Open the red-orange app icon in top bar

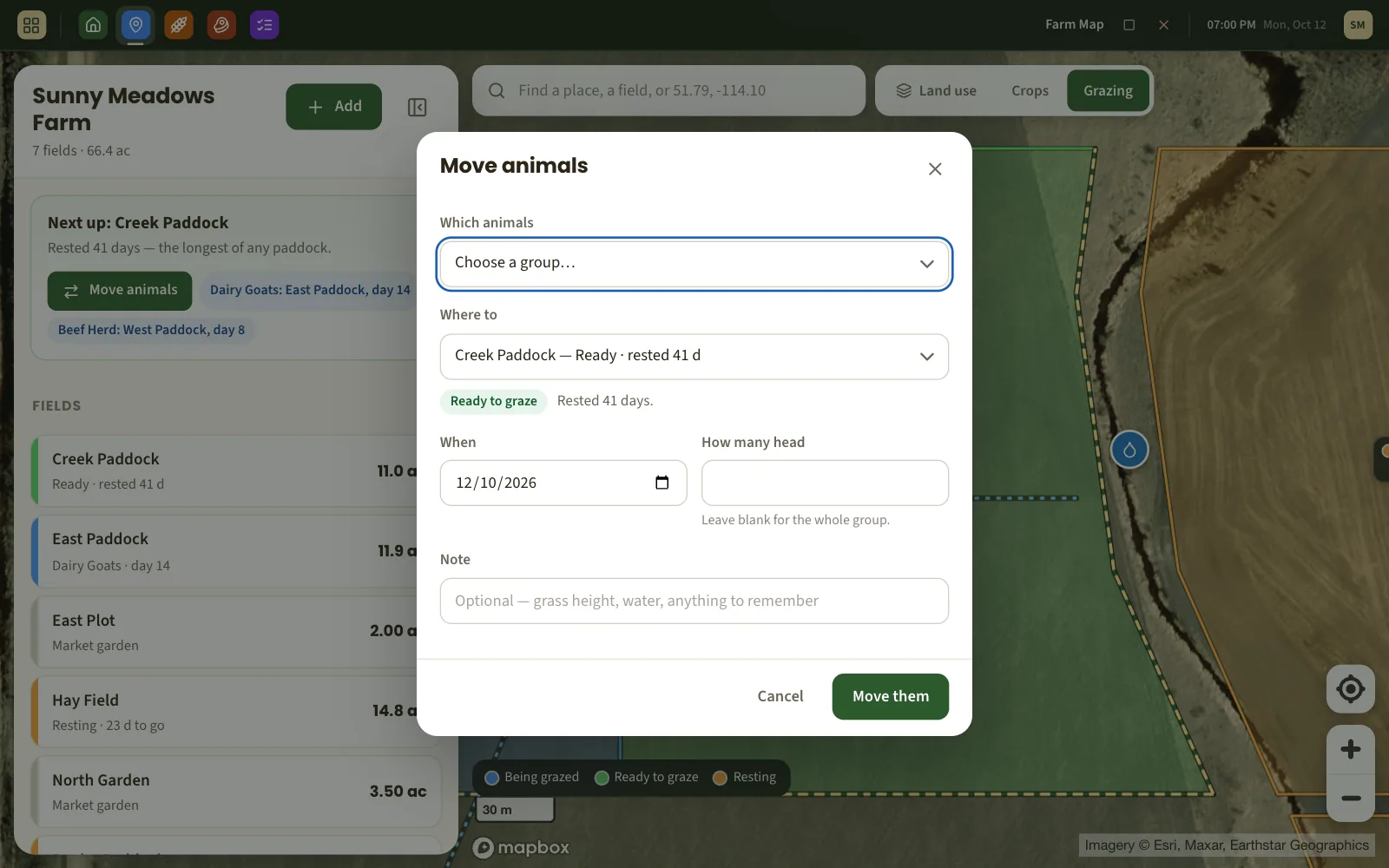point(221,25)
